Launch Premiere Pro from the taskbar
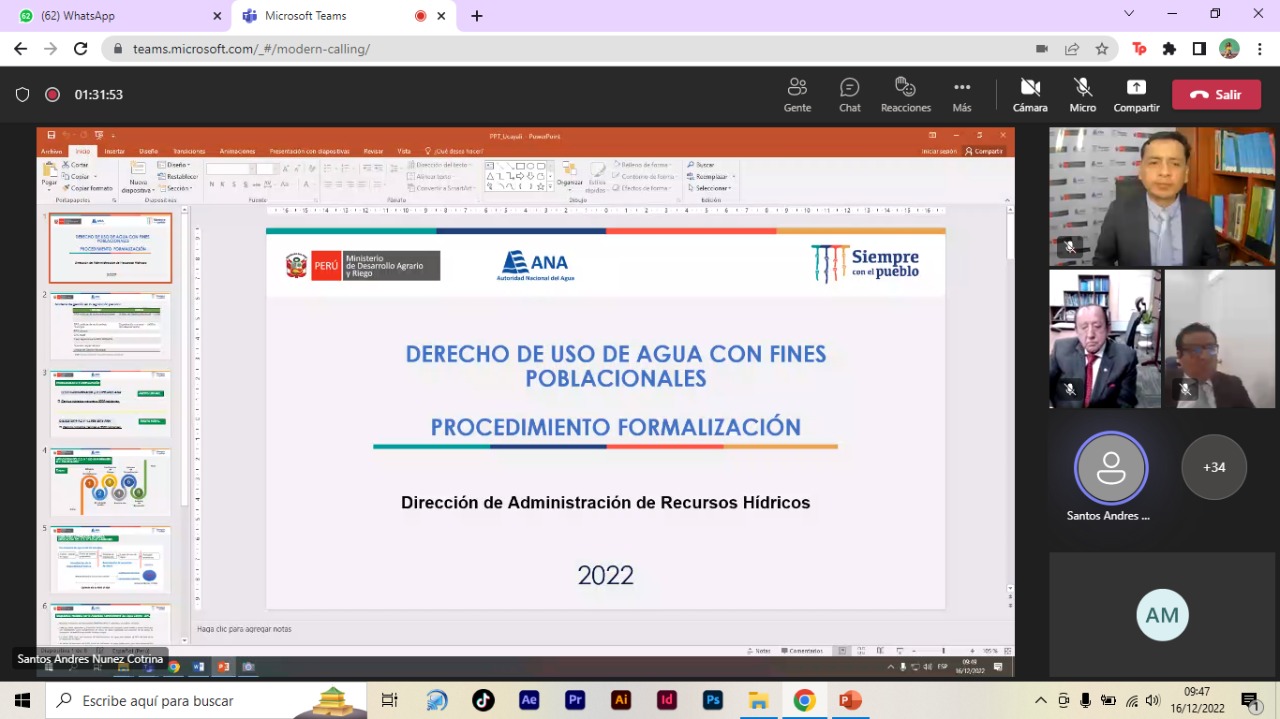The width and height of the screenshot is (1280, 719). point(575,700)
